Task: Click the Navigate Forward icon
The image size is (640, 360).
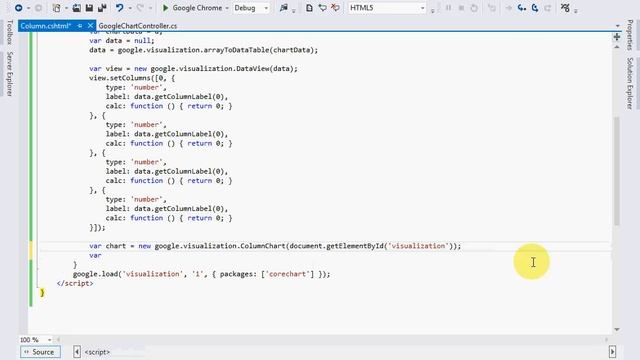Action: 38,8
